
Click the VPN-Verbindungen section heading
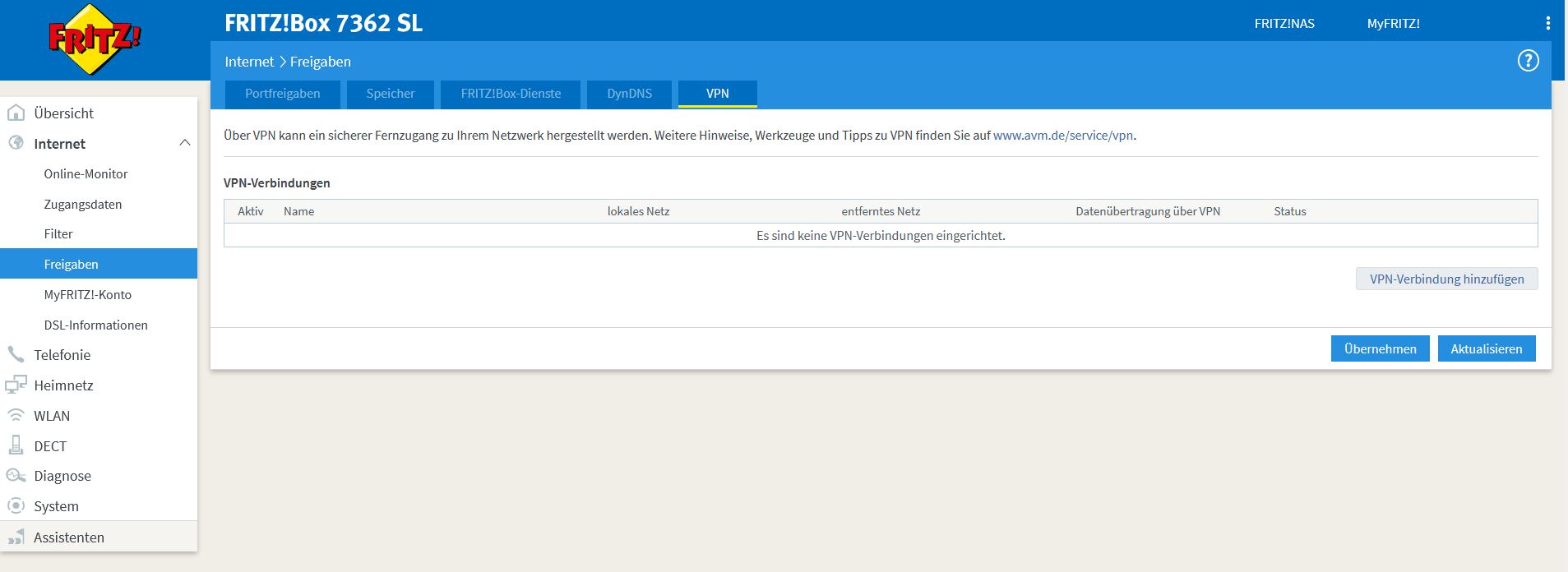click(x=277, y=183)
